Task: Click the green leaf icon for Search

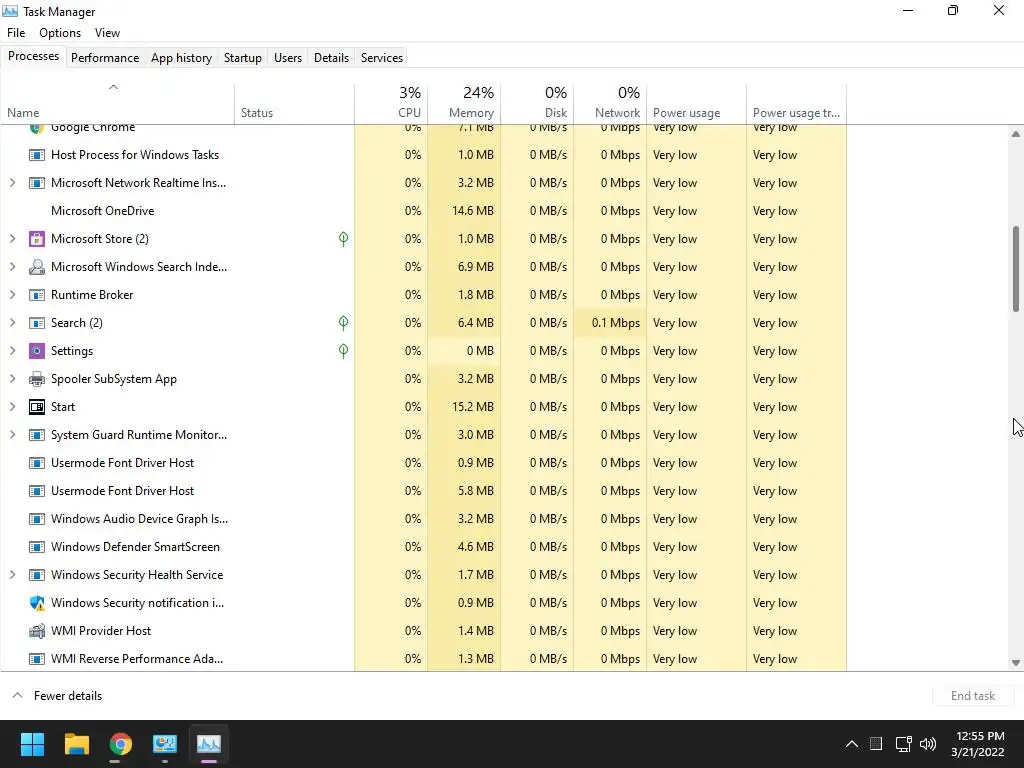Action: [344, 323]
